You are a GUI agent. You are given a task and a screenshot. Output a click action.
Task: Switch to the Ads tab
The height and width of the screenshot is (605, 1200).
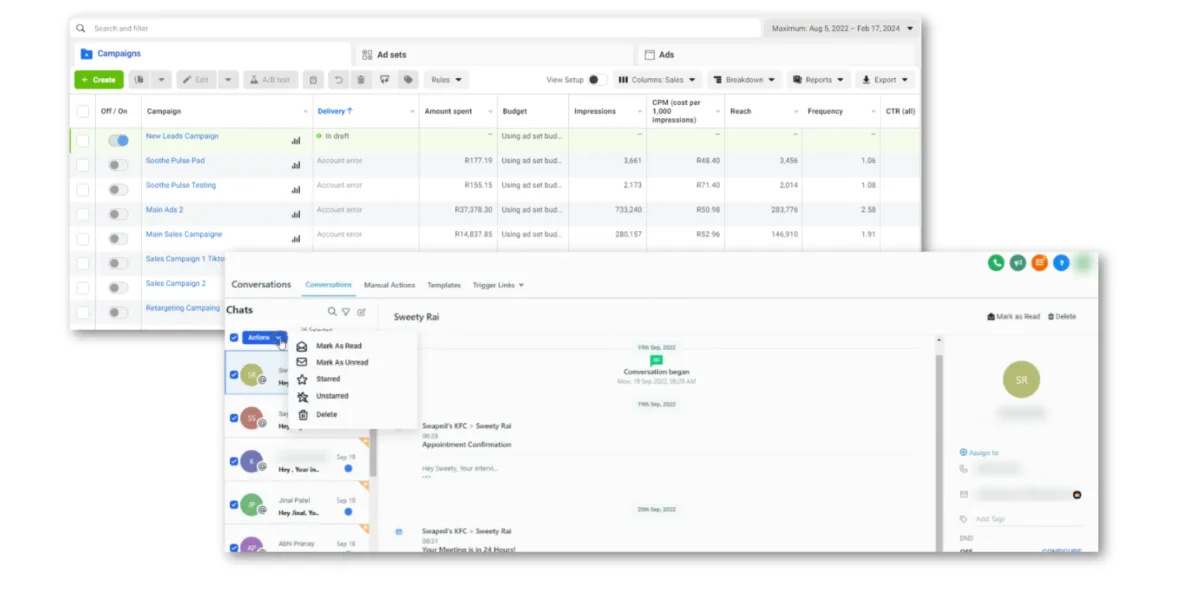point(777,55)
